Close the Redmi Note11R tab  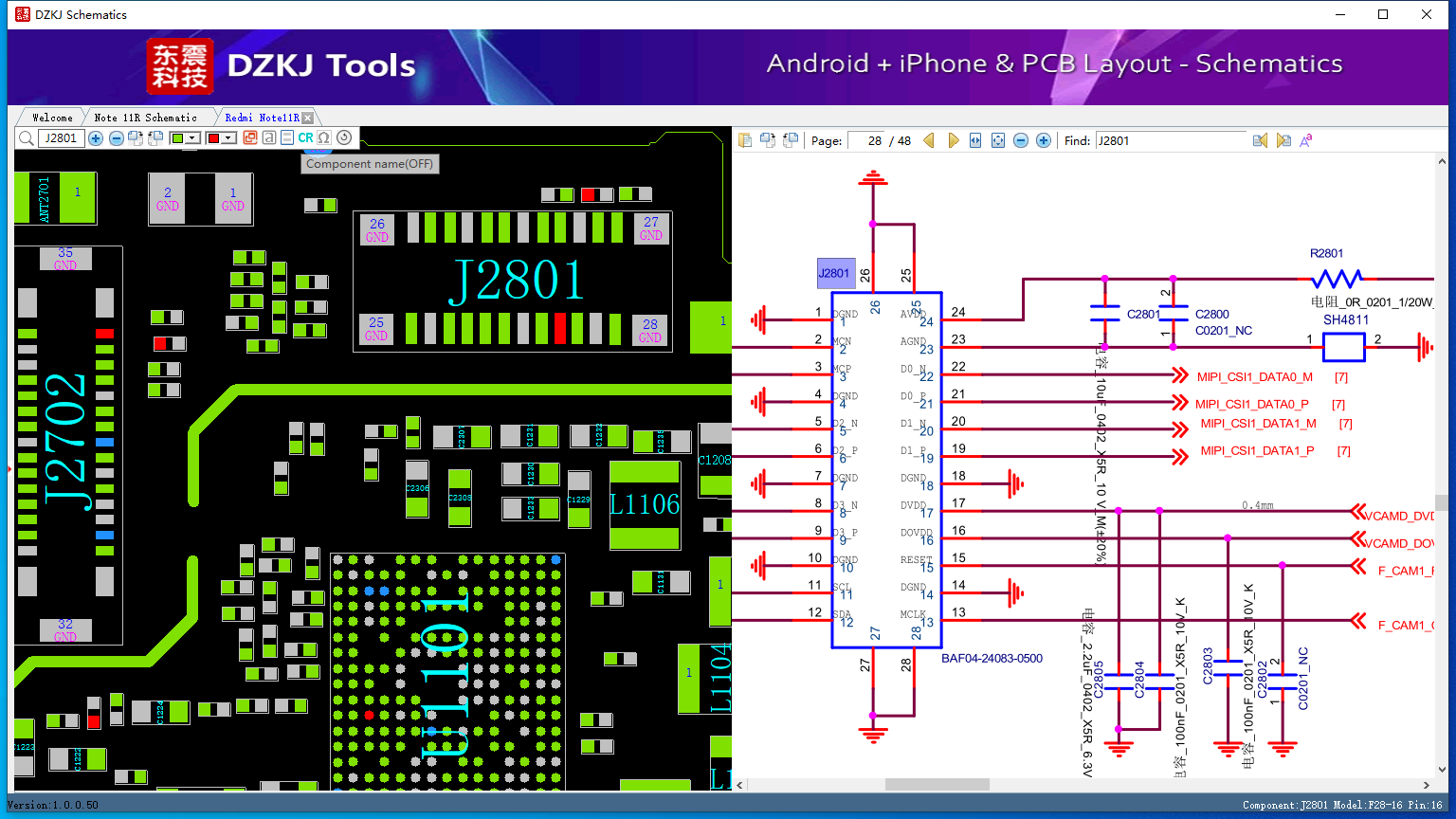click(307, 118)
